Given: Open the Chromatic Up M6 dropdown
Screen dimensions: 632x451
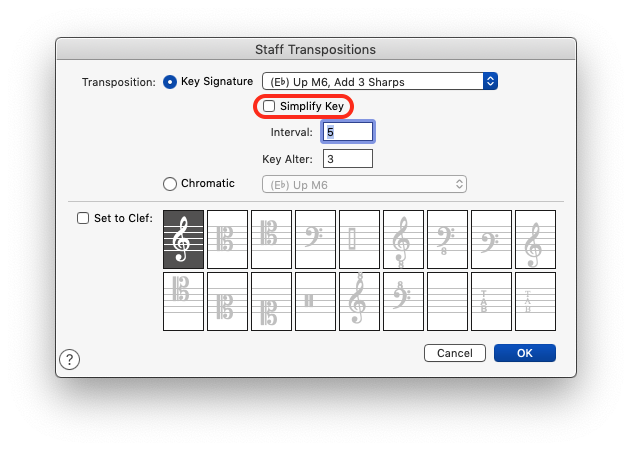Looking at the screenshot, I should point(364,184).
